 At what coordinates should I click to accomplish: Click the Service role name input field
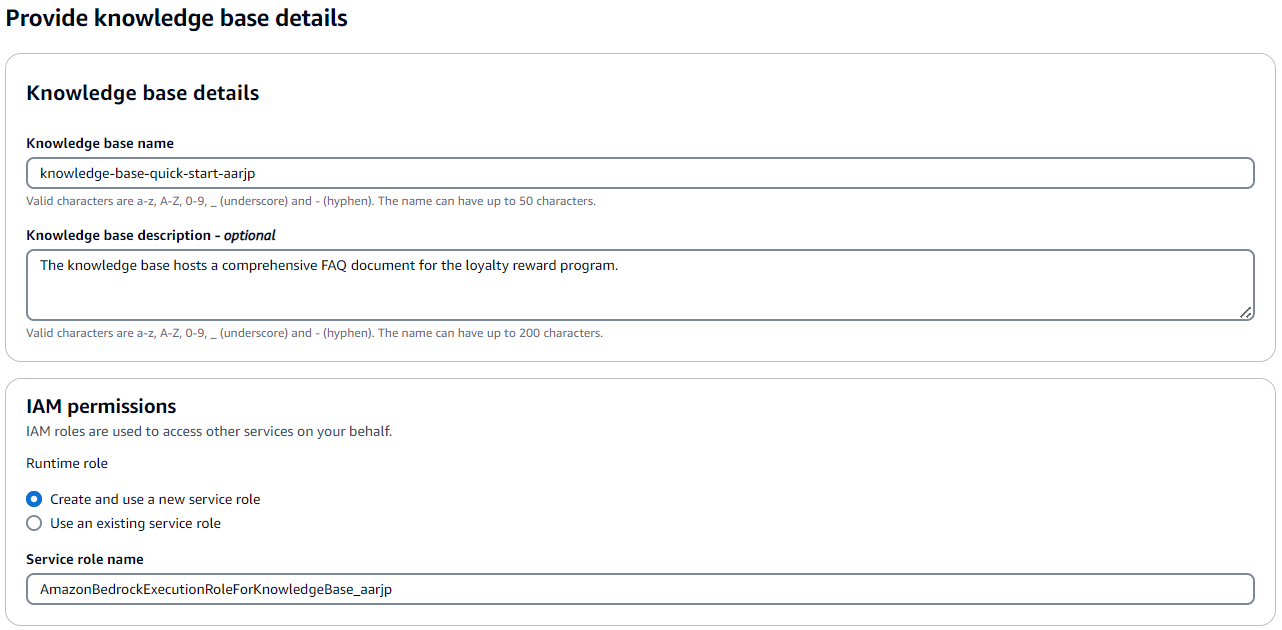click(x=640, y=589)
